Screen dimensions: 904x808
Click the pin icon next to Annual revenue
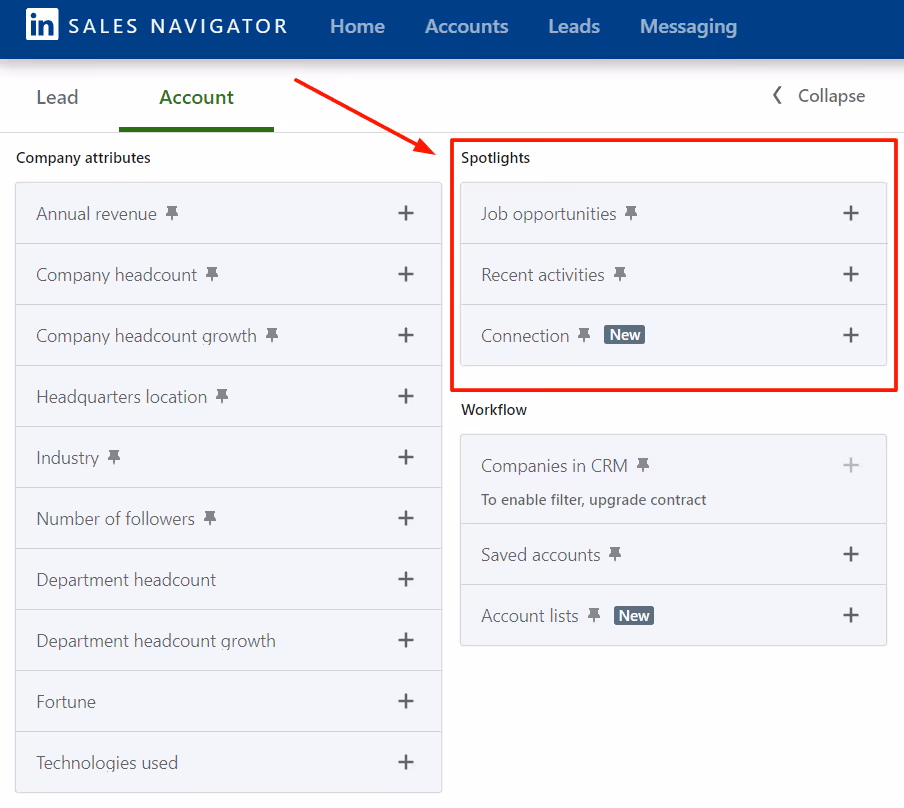[171, 212]
